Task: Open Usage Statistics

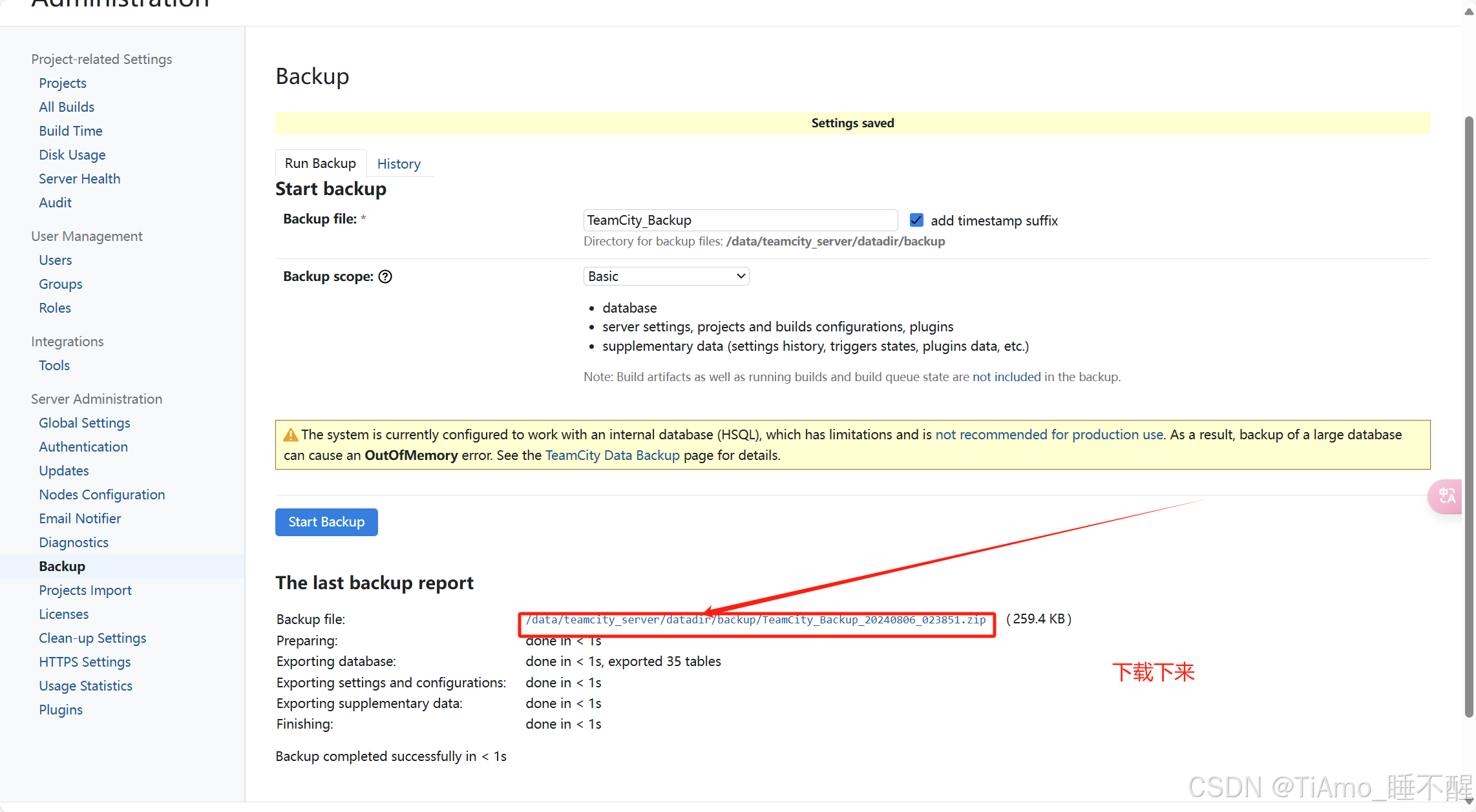Action: click(x=86, y=686)
